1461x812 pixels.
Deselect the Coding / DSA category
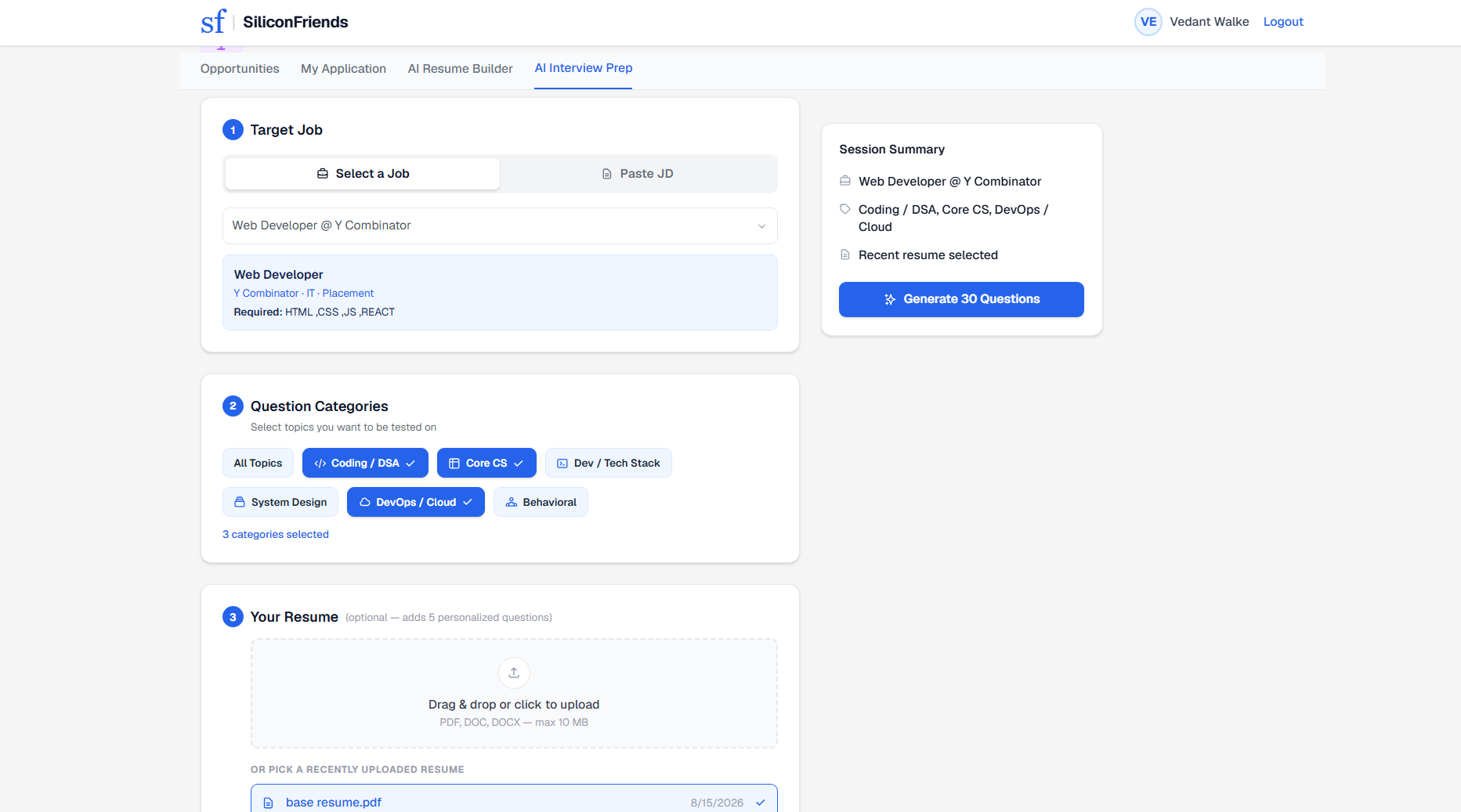point(365,463)
